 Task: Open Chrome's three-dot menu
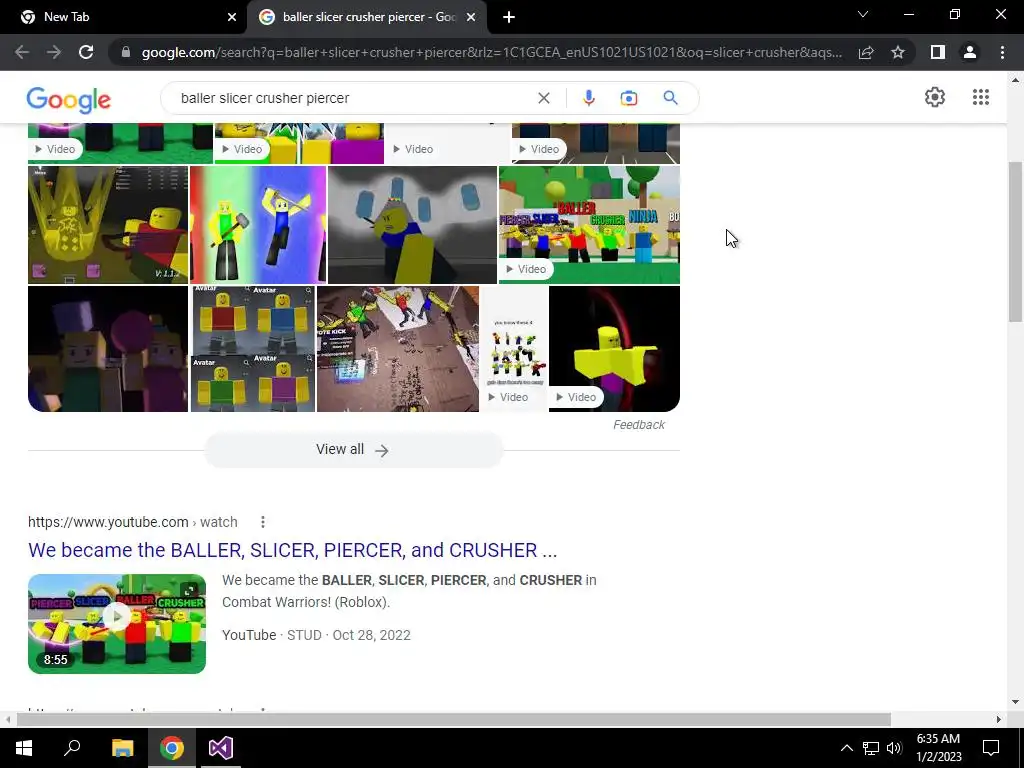[x=1002, y=52]
